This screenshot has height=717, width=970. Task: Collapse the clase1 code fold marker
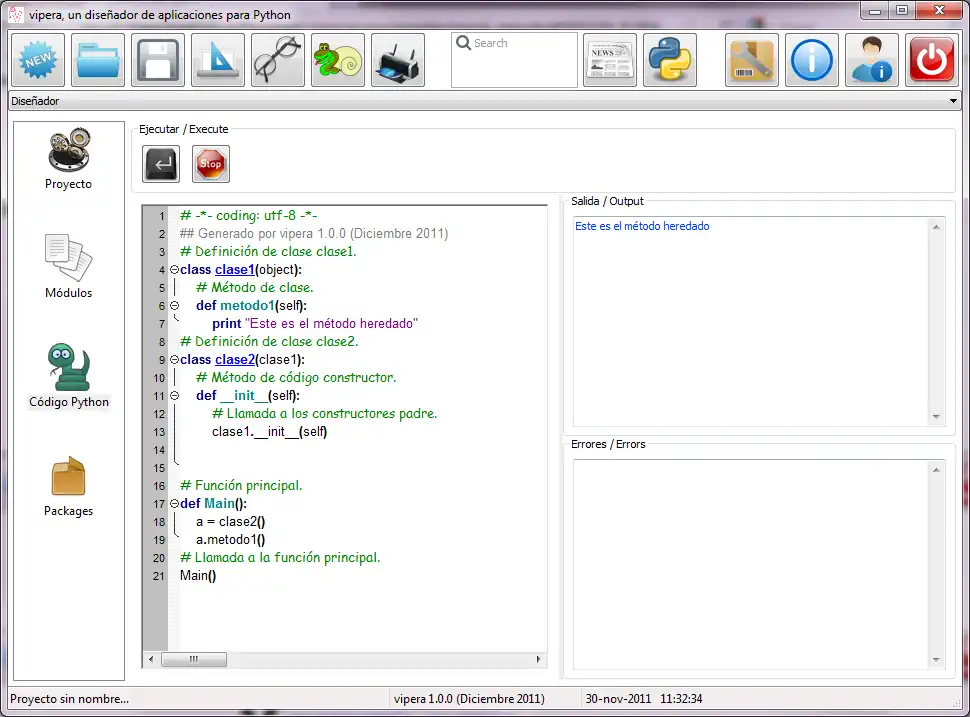tap(173, 269)
